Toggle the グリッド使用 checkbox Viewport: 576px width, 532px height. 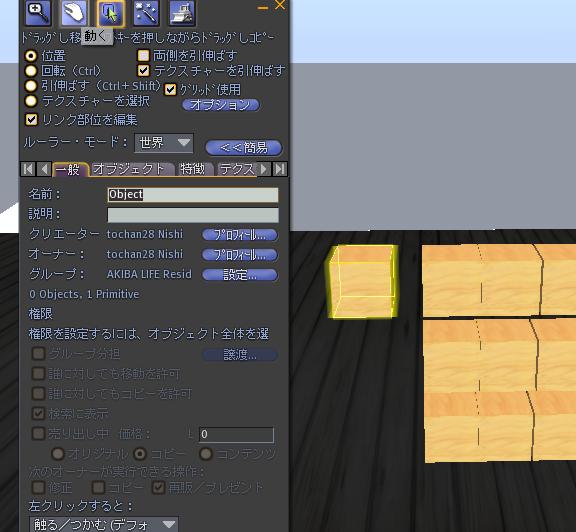pyautogui.click(x=170, y=89)
